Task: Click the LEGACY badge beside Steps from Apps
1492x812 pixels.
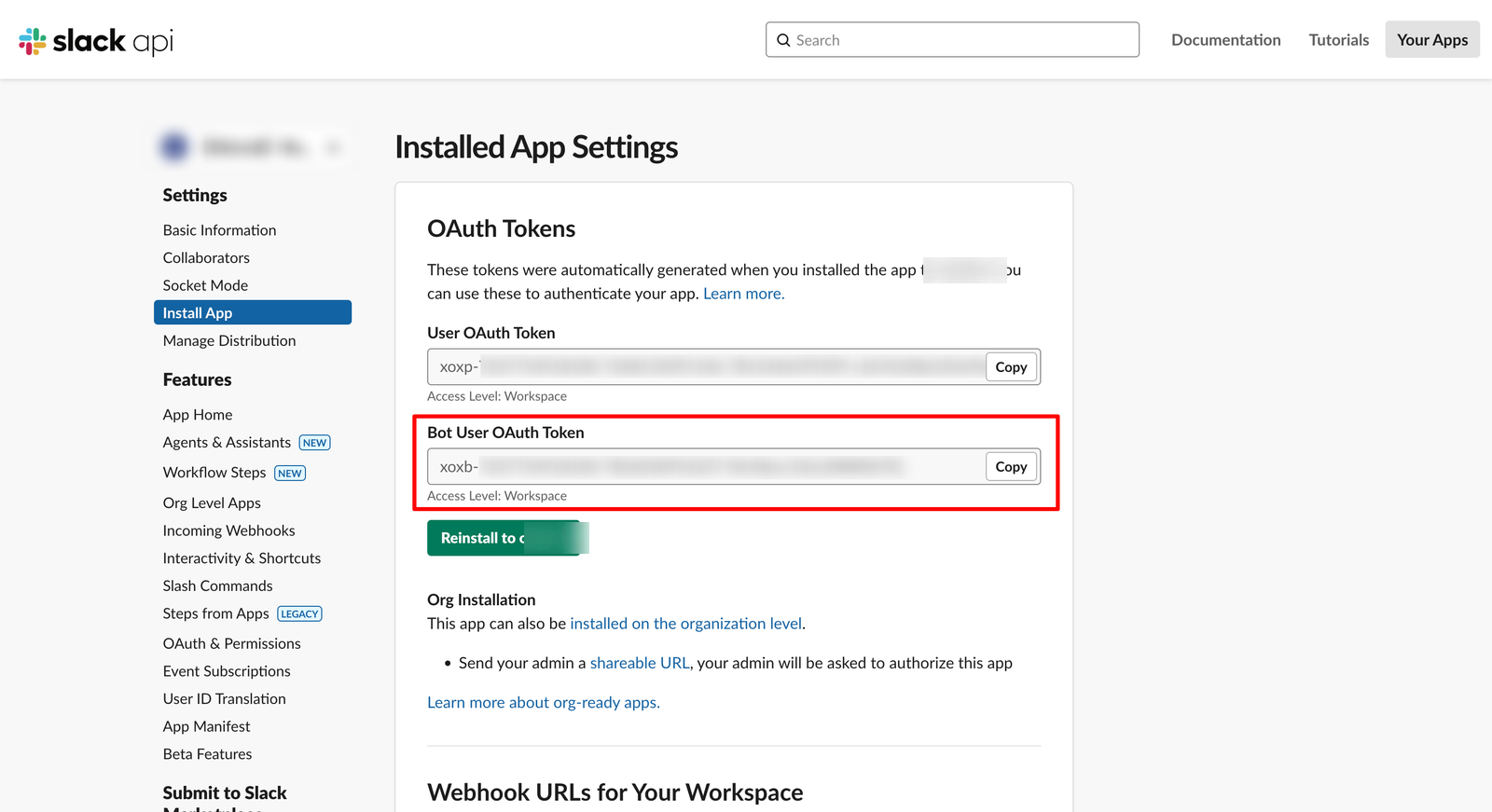Action: pos(299,614)
